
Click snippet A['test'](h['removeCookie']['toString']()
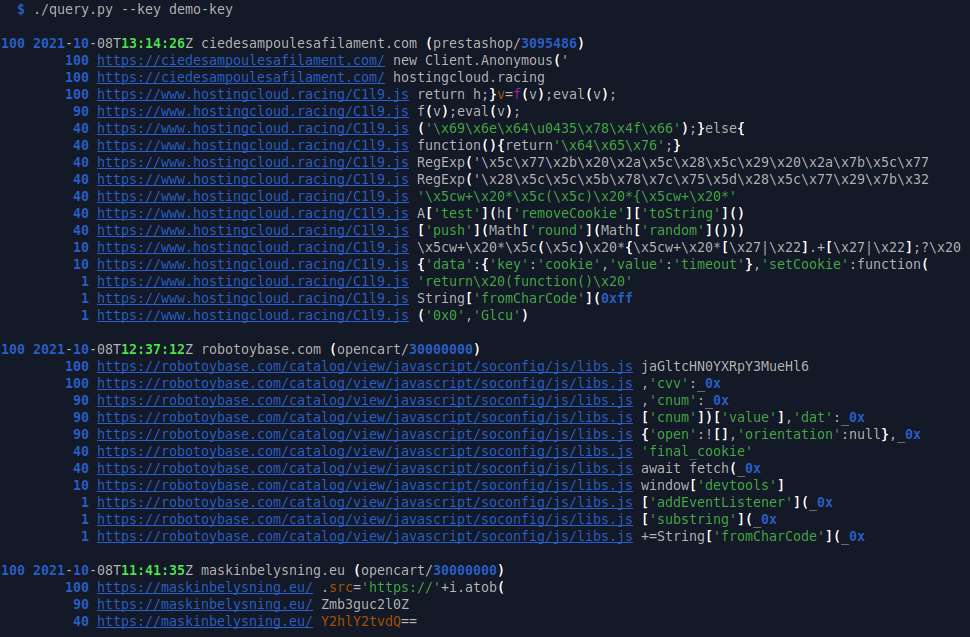click(x=580, y=213)
